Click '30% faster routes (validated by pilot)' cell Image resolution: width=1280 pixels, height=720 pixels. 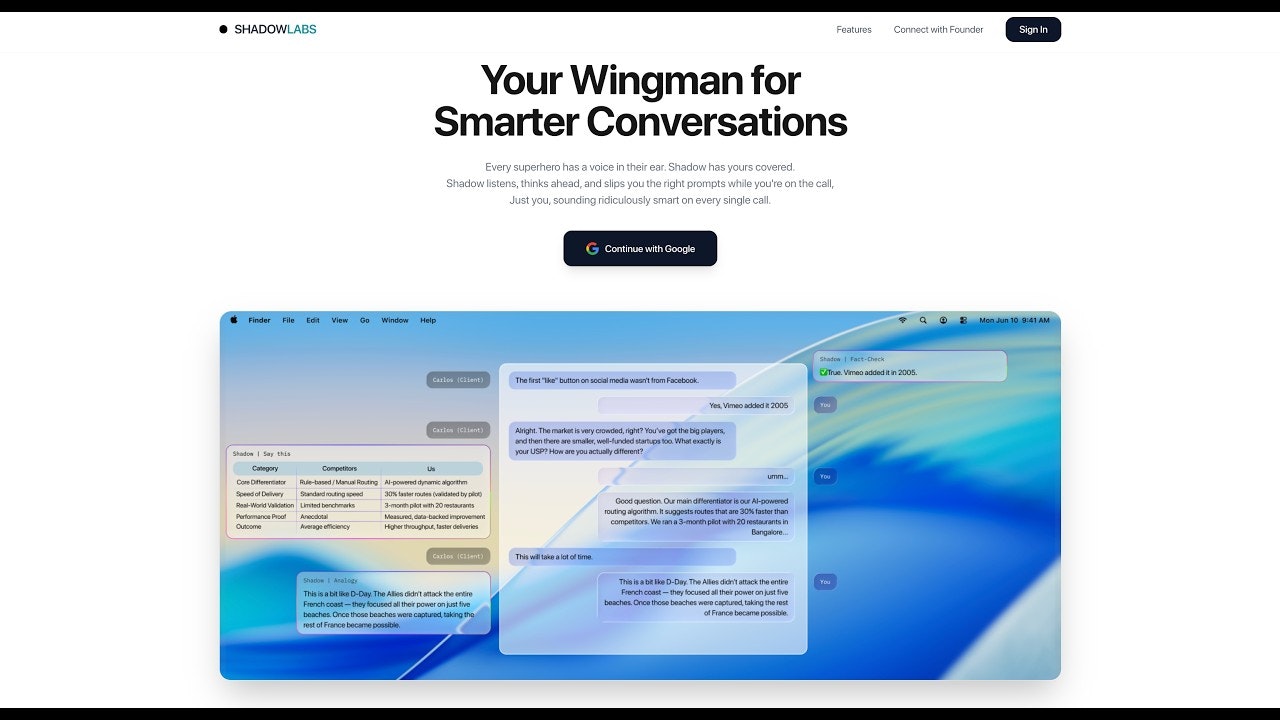[x=433, y=494]
